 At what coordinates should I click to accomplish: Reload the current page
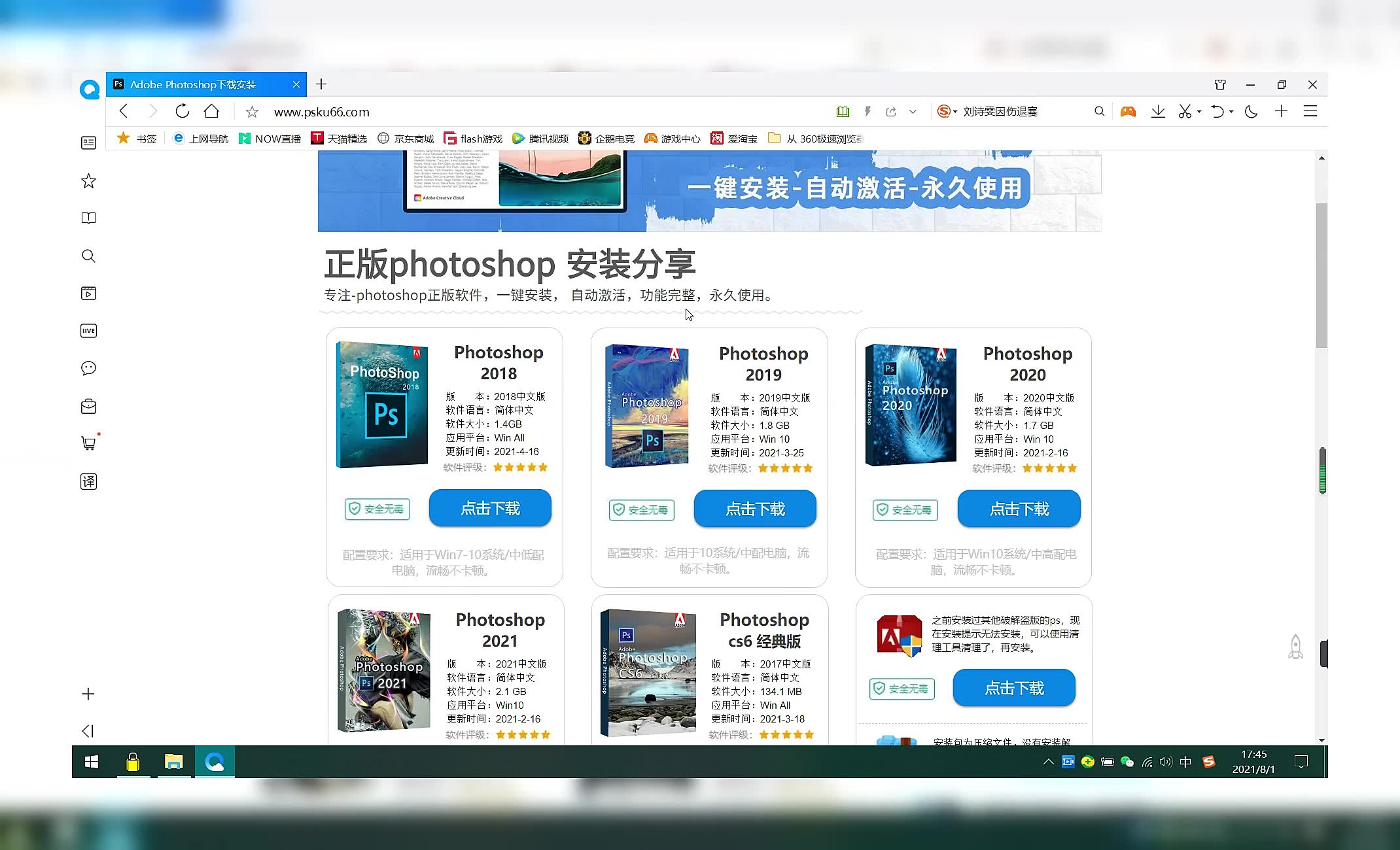pos(183,111)
